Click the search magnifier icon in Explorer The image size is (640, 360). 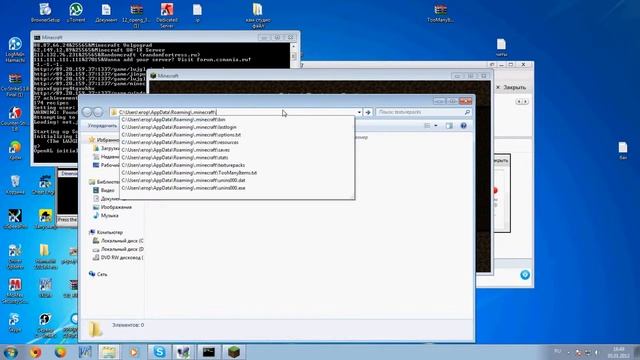pyautogui.click(x=467, y=112)
